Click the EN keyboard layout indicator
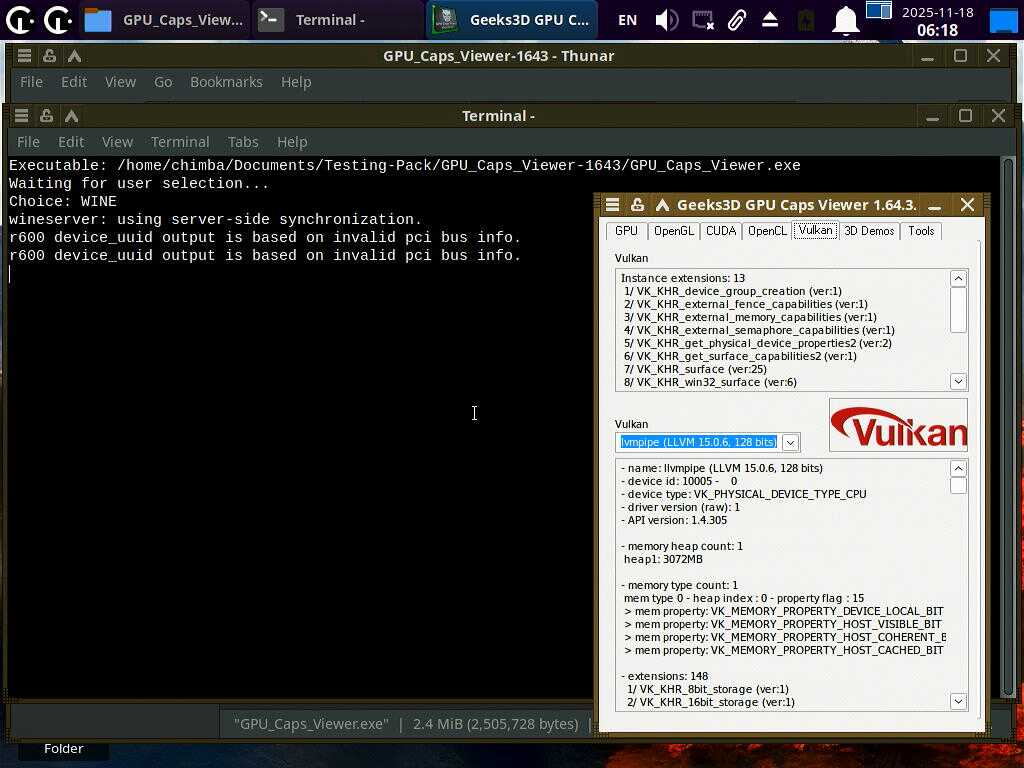 tap(627, 20)
